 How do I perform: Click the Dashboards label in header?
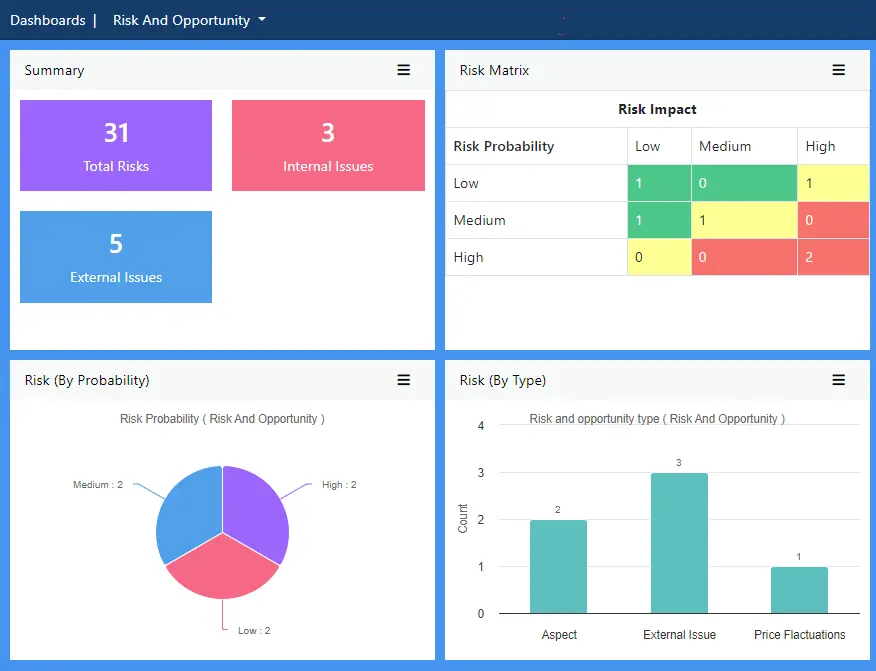click(x=46, y=20)
